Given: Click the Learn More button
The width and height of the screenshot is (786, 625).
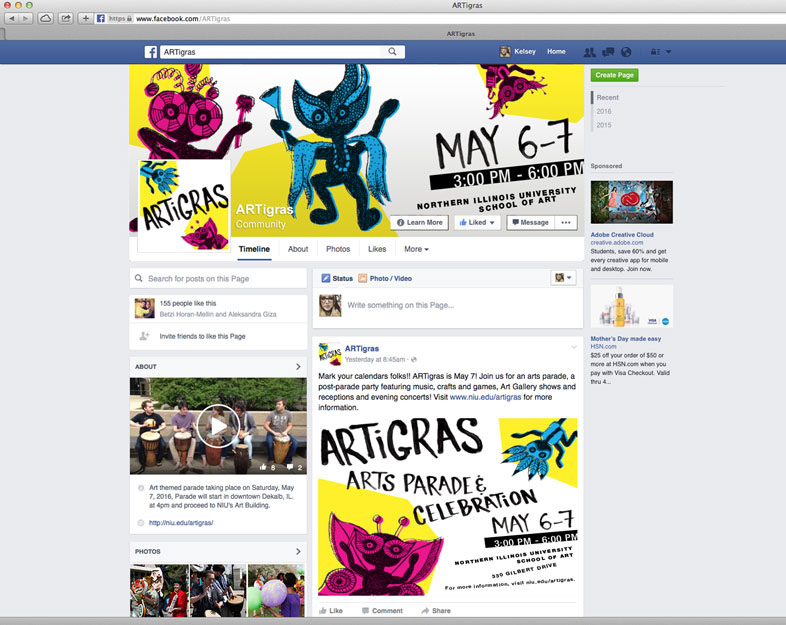Looking at the screenshot, I should pos(420,223).
